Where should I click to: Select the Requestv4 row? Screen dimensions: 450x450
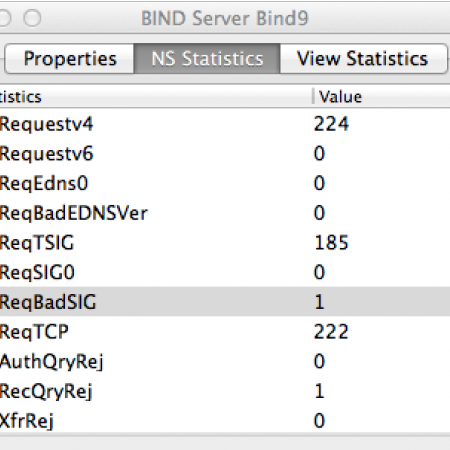pos(225,124)
